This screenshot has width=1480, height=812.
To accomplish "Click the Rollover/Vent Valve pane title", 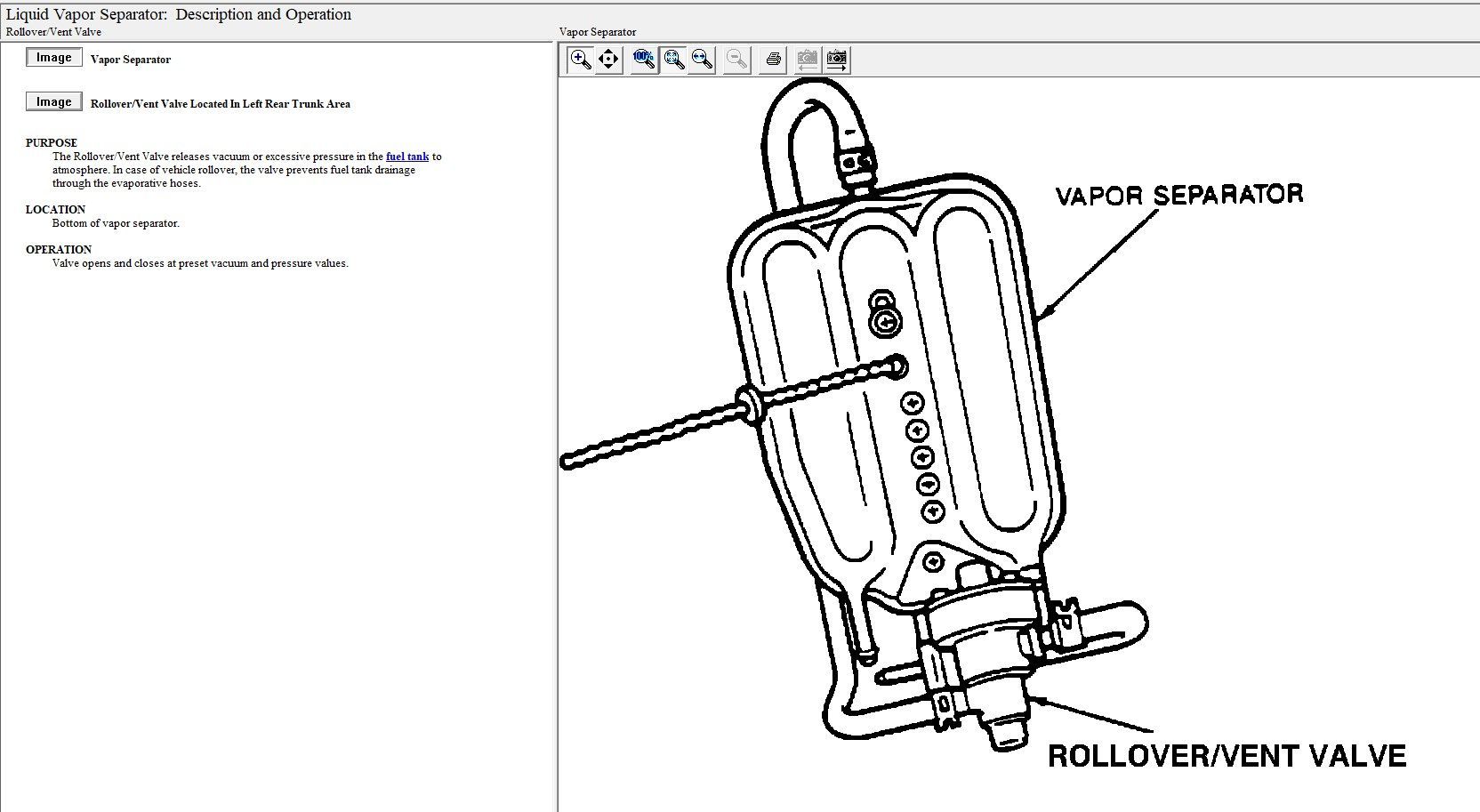I will coord(53,32).
